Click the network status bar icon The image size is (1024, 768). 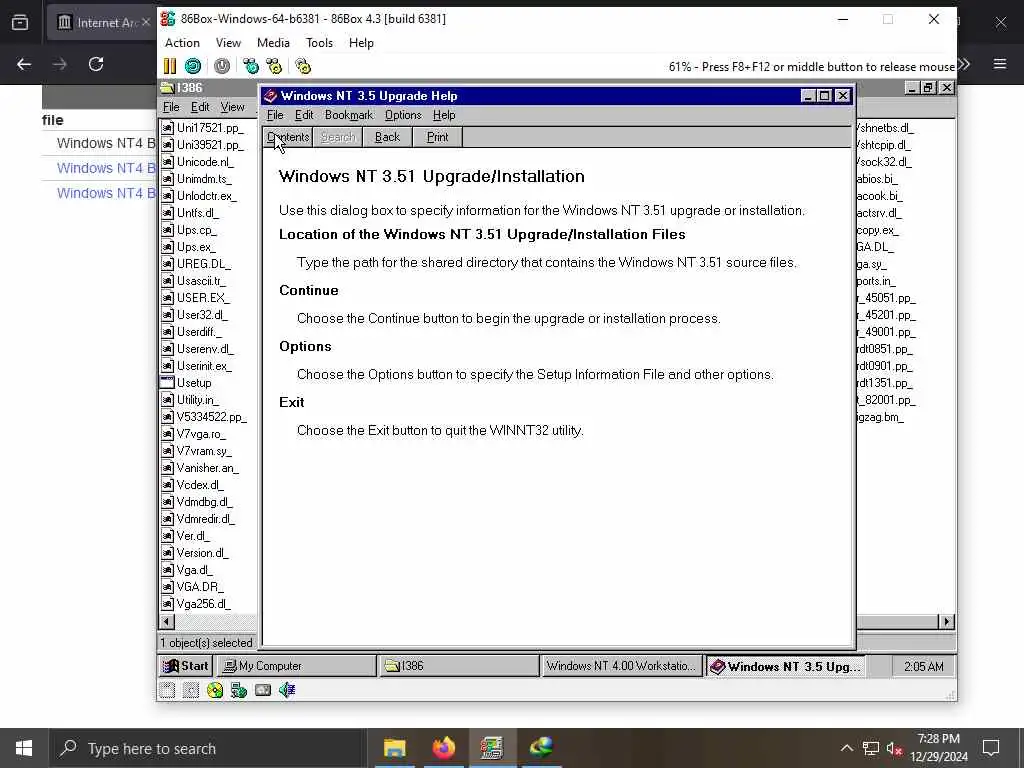[239, 690]
